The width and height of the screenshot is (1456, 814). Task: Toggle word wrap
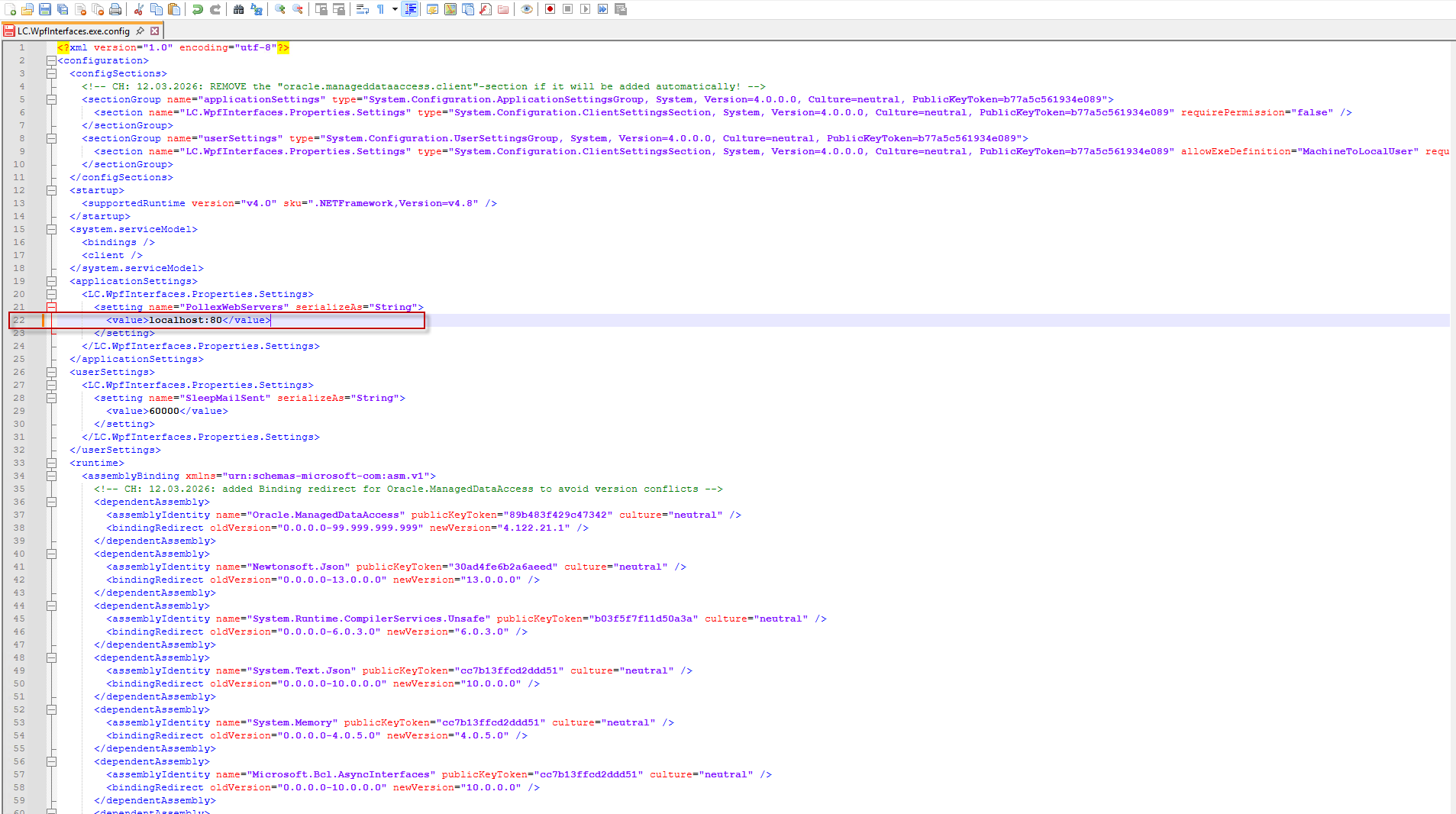(363, 9)
